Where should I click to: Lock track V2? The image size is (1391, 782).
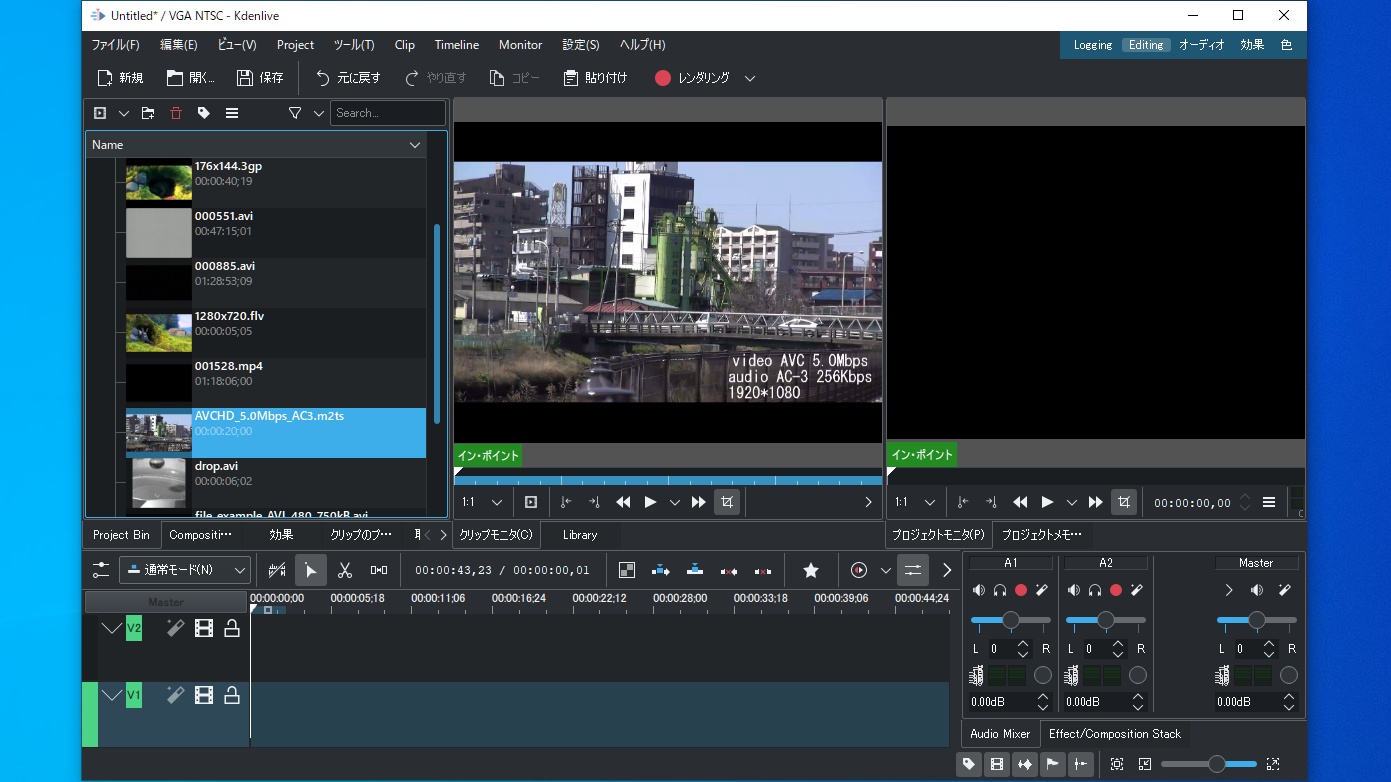click(x=232, y=628)
